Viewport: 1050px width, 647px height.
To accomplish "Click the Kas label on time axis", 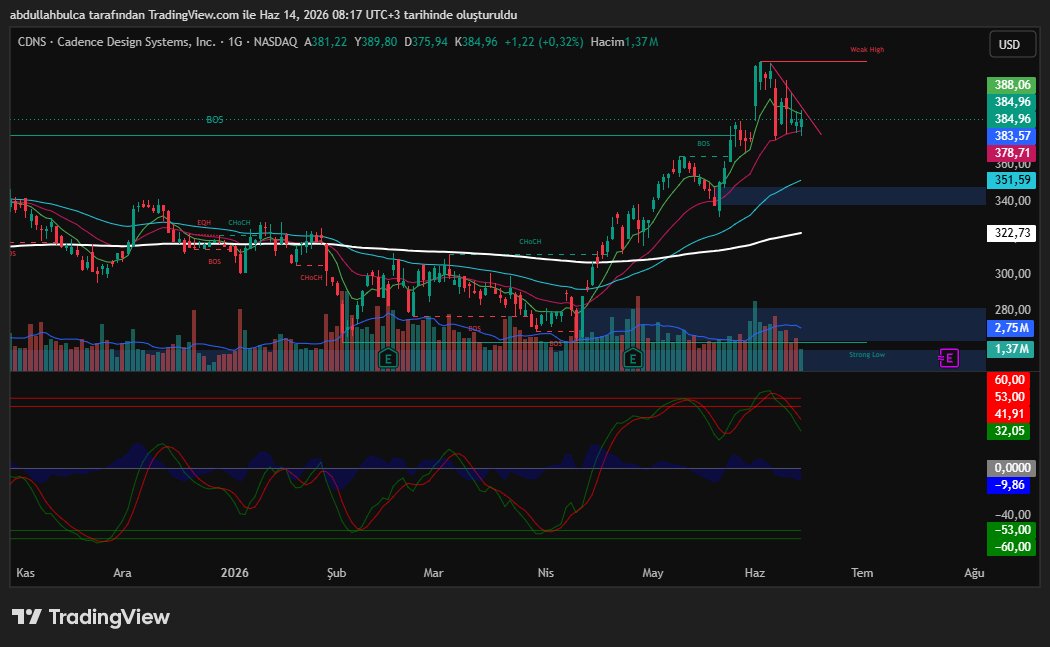I will pos(25,573).
